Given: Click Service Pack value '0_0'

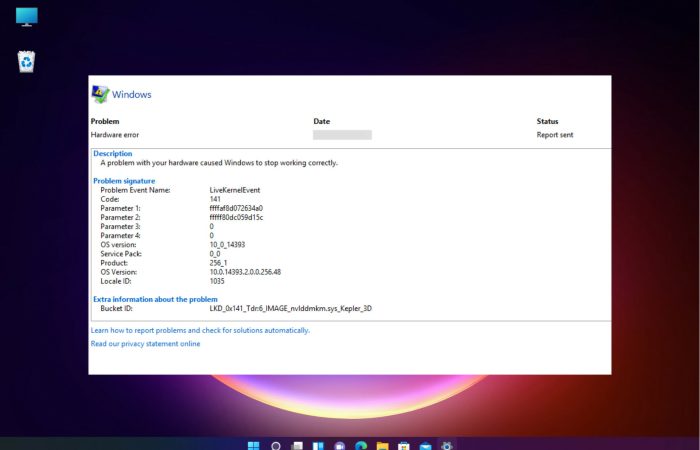Looking at the screenshot, I should coord(215,254).
